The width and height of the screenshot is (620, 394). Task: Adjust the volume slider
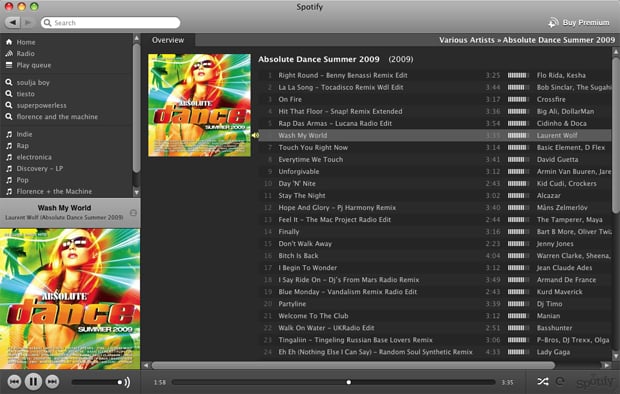coord(96,382)
